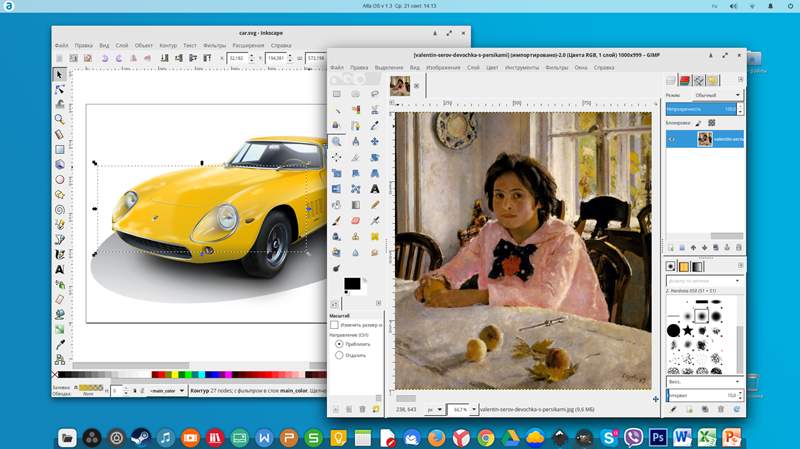Select the Ellipse tool in Inkscape
This screenshot has height=449, width=800.
pyautogui.click(x=60, y=180)
